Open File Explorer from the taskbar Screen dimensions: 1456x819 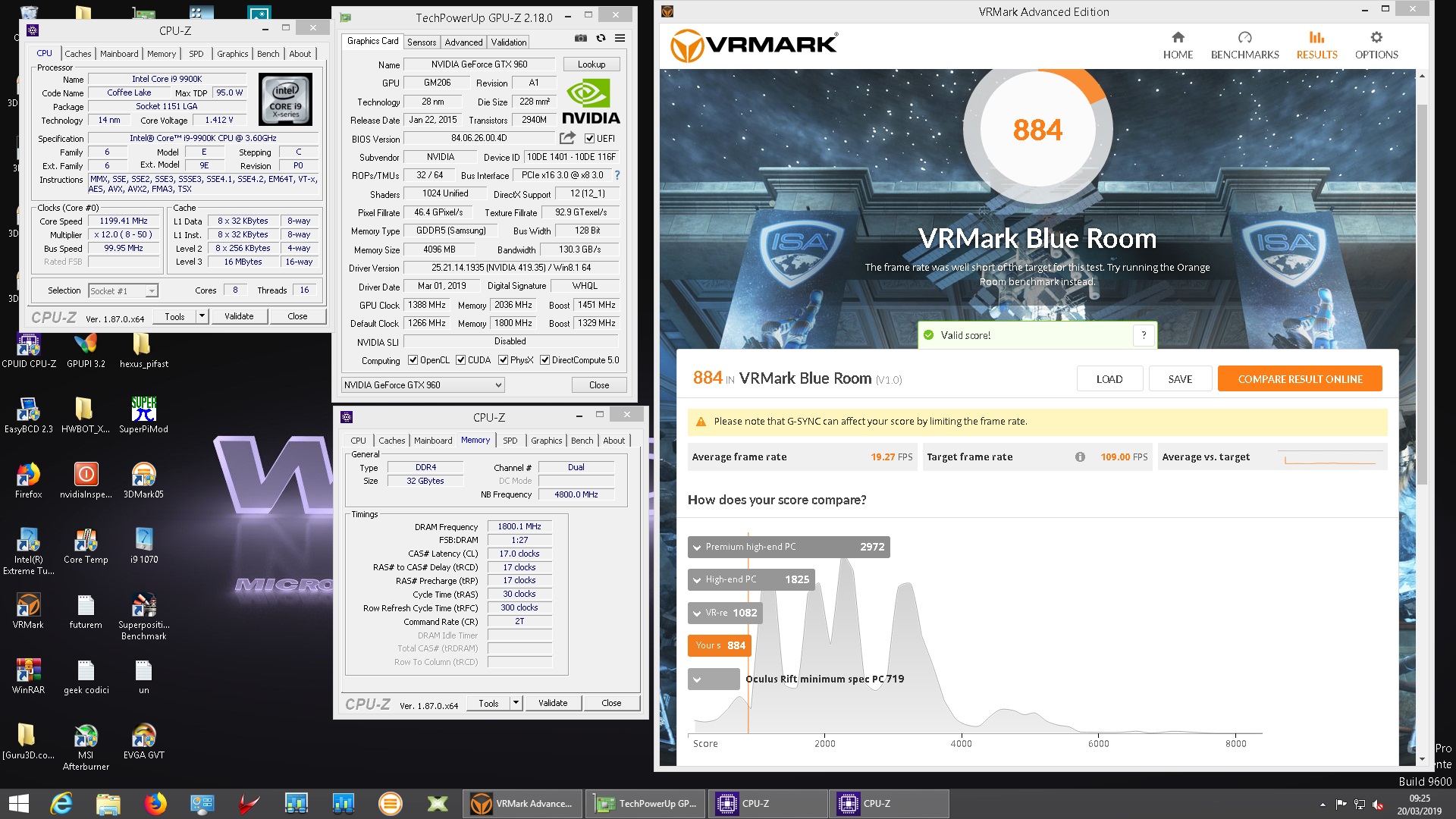(x=108, y=803)
